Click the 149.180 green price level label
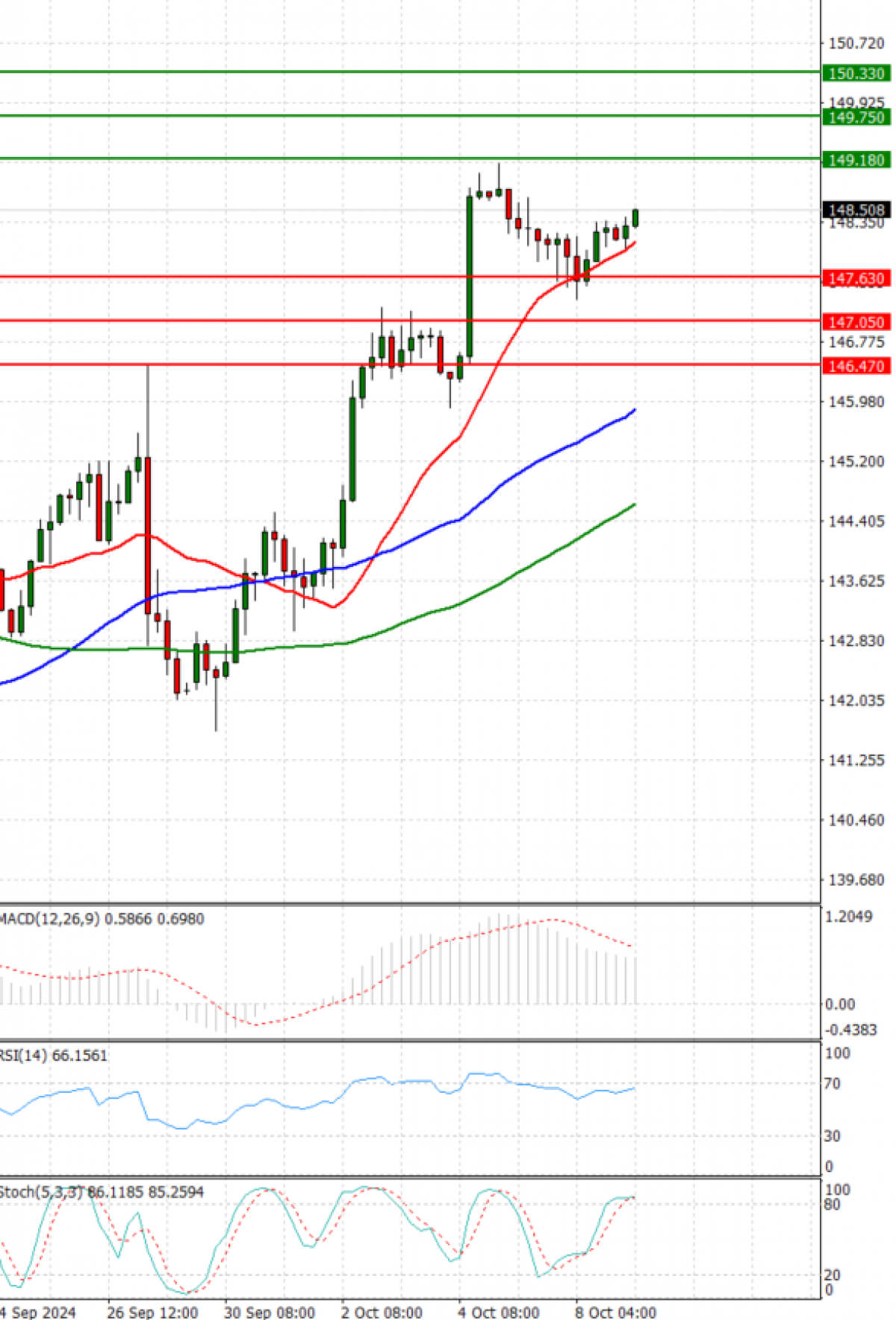The width and height of the screenshot is (896, 1320). pyautogui.click(x=856, y=160)
